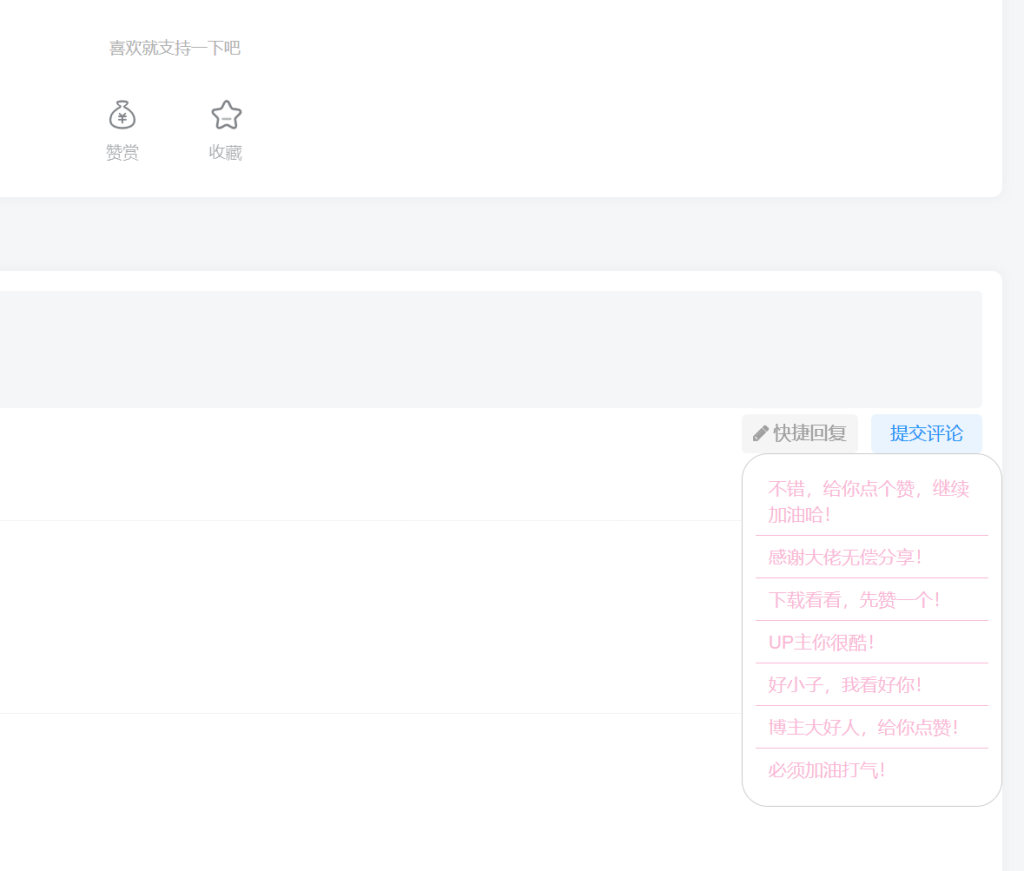
Task: Choose quick reply 好小子，我看好你！
Action: (845, 685)
